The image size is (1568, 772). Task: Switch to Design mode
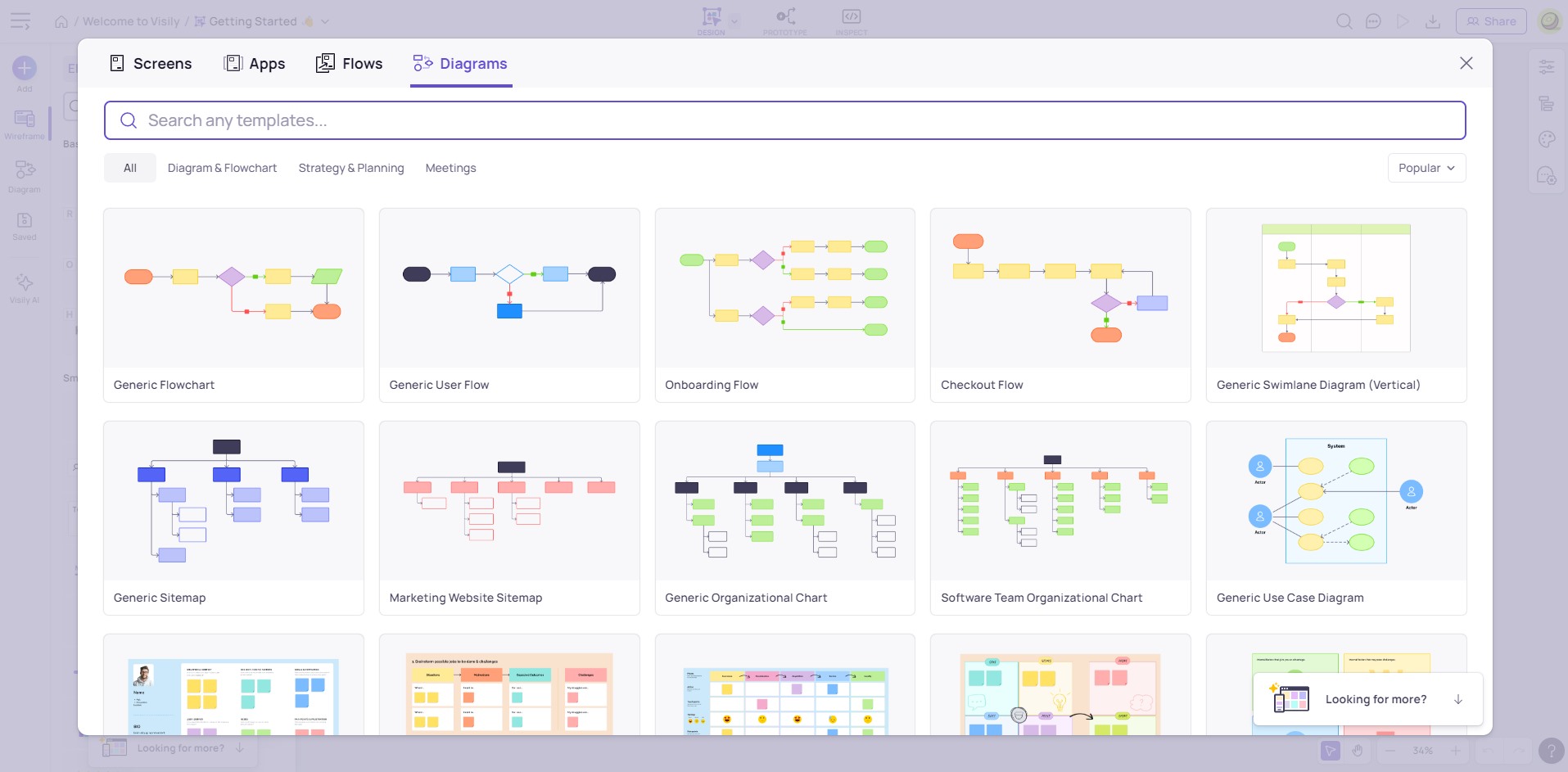pyautogui.click(x=711, y=20)
